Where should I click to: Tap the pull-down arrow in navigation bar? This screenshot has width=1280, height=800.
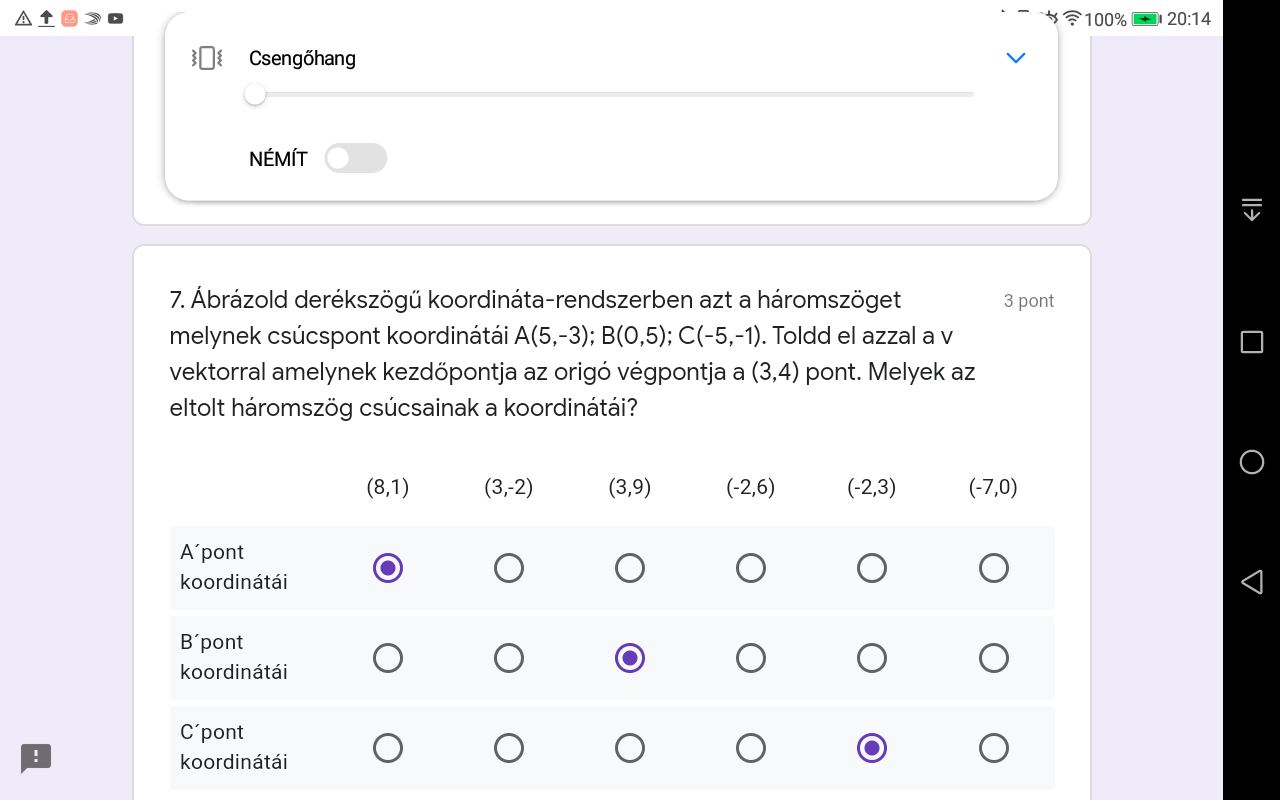pyautogui.click(x=1251, y=209)
